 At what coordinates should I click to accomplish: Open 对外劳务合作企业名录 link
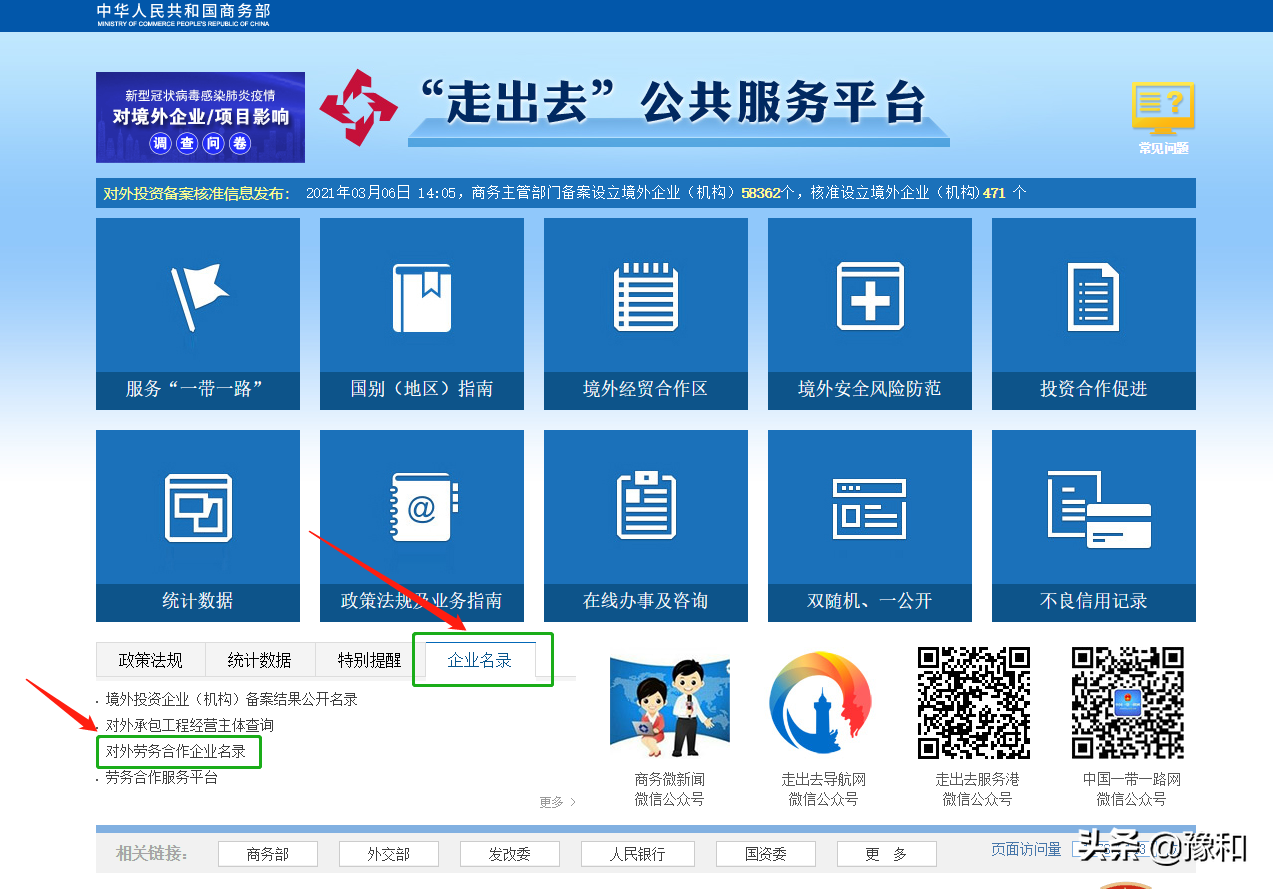pyautogui.click(x=178, y=753)
